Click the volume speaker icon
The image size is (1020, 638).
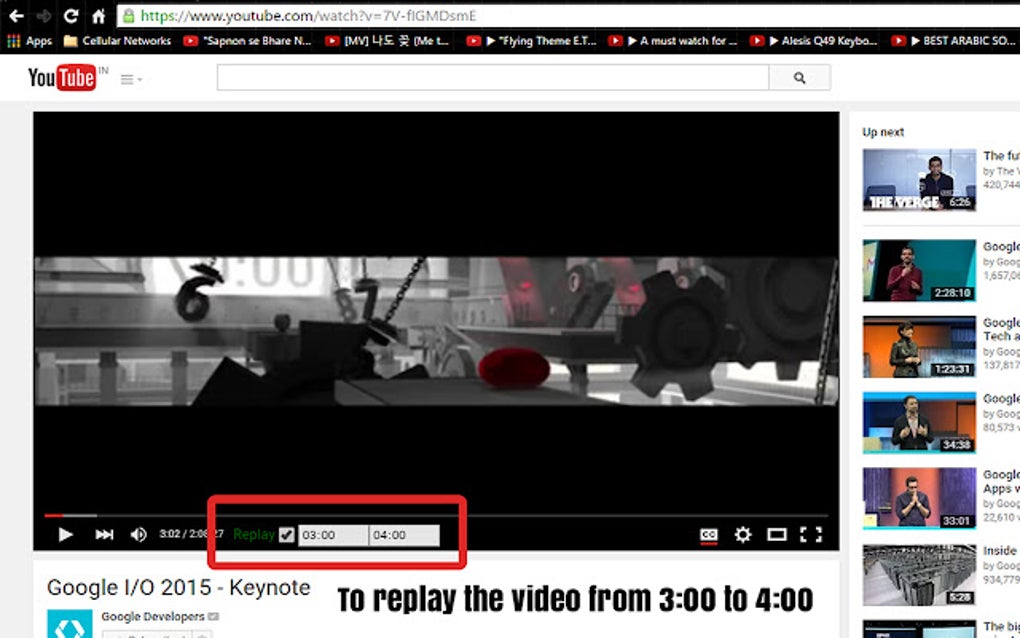coord(138,535)
